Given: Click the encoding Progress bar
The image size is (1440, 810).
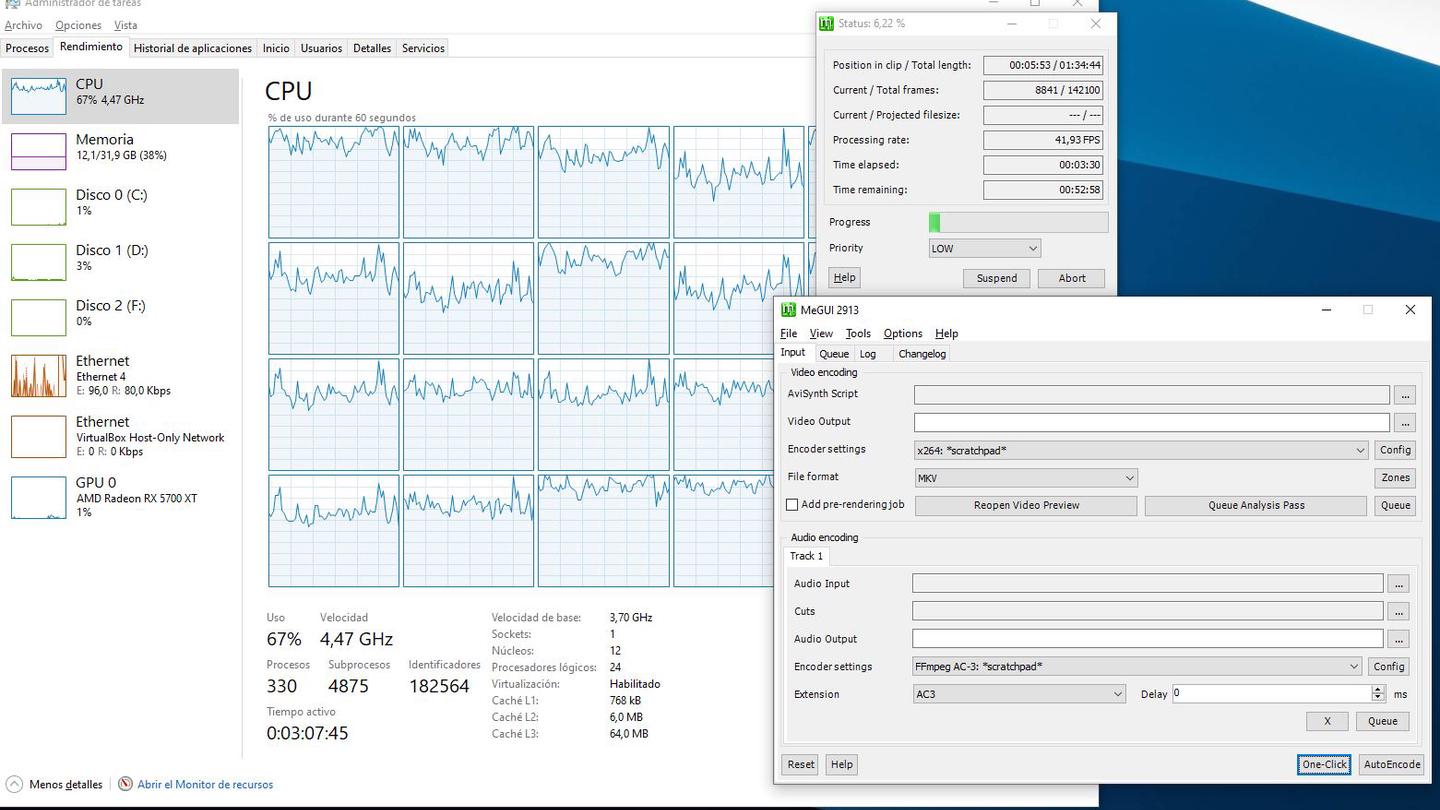Looking at the screenshot, I should click(x=1018, y=222).
